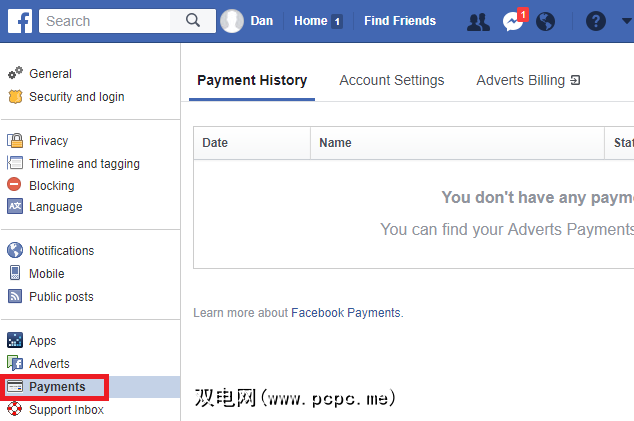Image resolution: width=634 pixels, height=421 pixels.
Task: Click the General gears icon
Action: click(15, 73)
